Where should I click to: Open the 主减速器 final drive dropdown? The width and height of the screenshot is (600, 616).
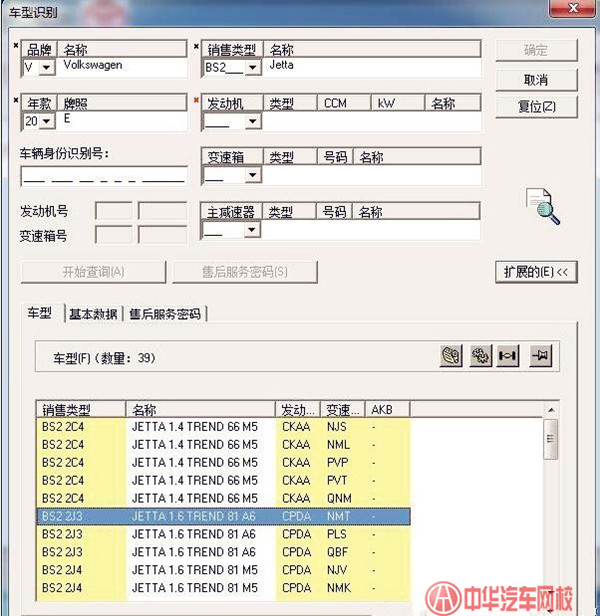252,229
